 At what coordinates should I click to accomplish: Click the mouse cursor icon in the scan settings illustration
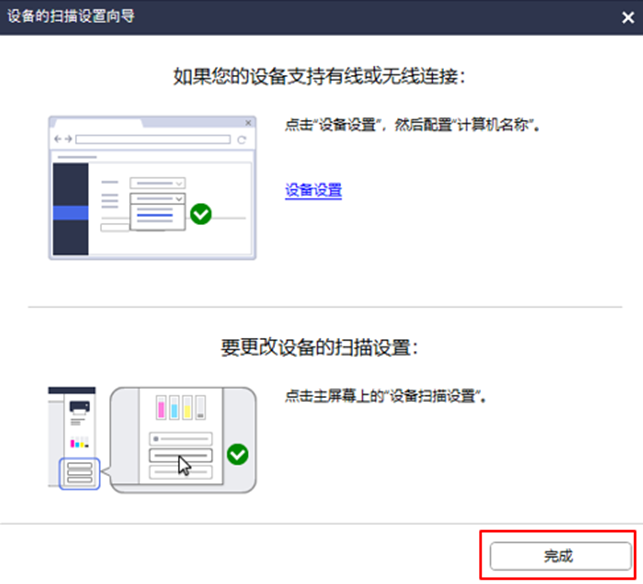coord(184,466)
